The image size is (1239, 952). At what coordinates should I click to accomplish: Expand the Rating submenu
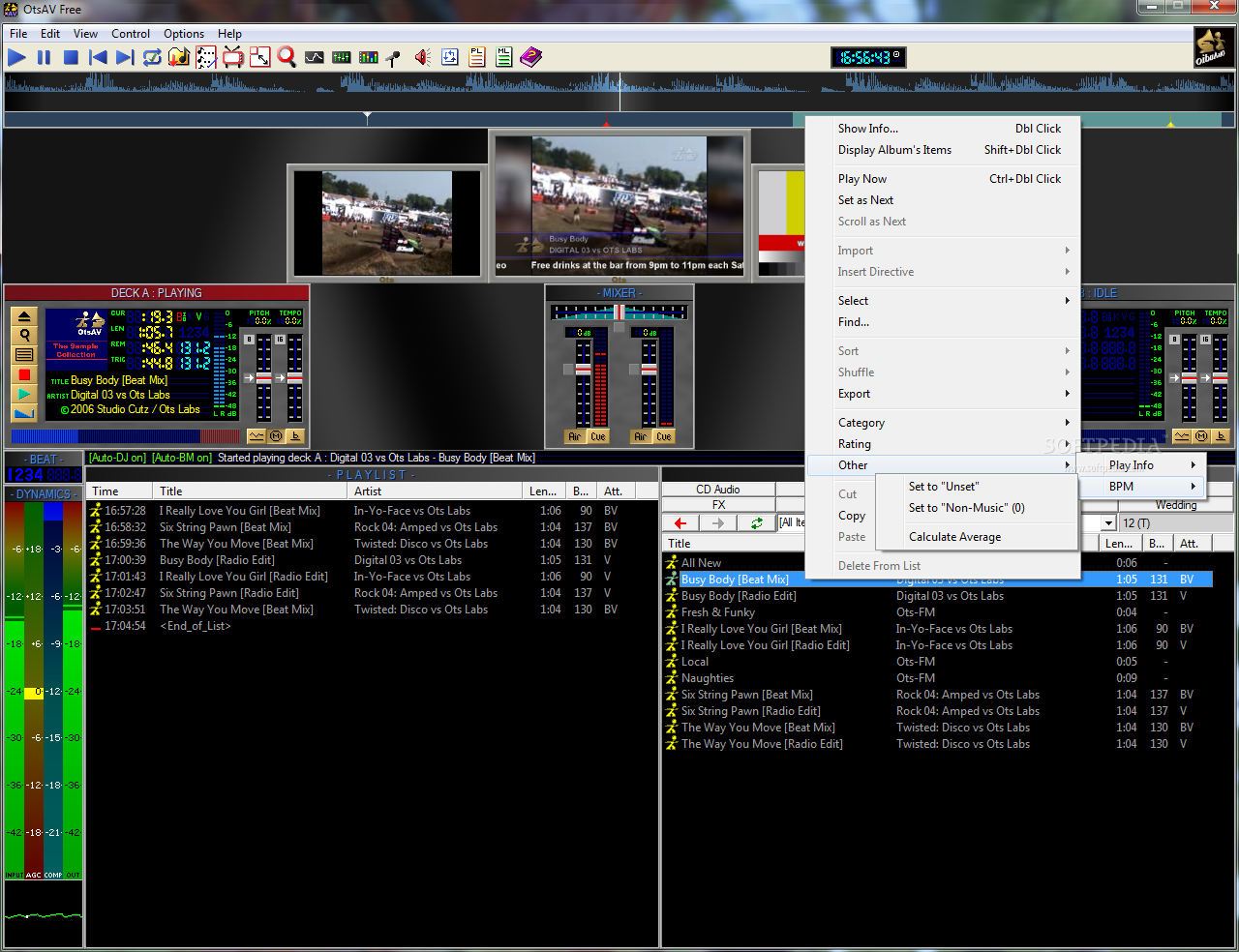(944, 444)
